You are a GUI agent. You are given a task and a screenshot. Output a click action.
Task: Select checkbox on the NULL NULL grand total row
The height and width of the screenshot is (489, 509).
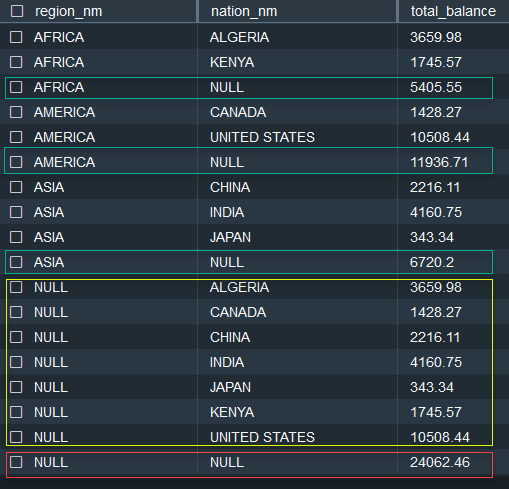point(16,462)
